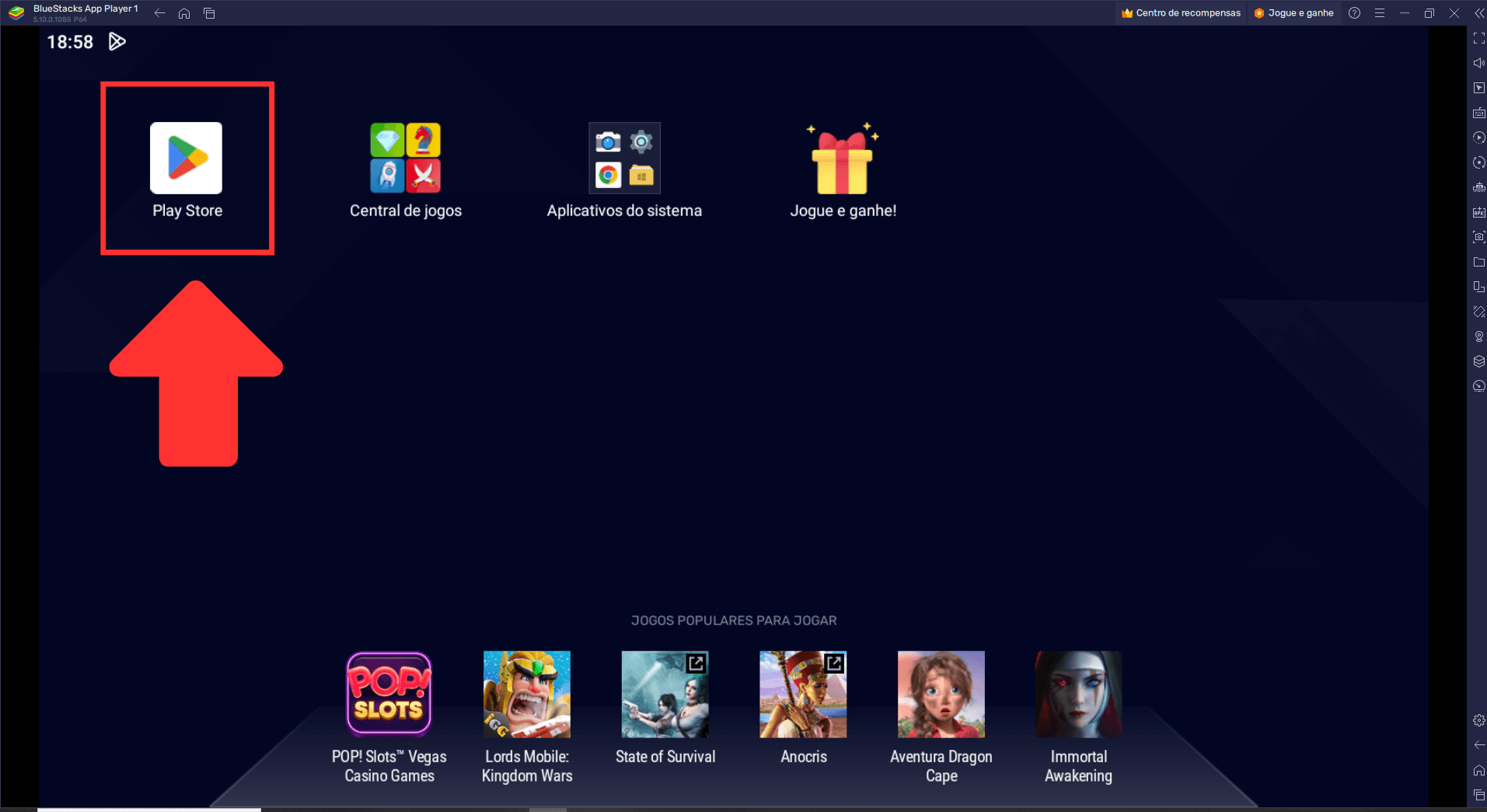Open settings gear in sidebar
This screenshot has width=1487, height=812.
click(x=1479, y=720)
